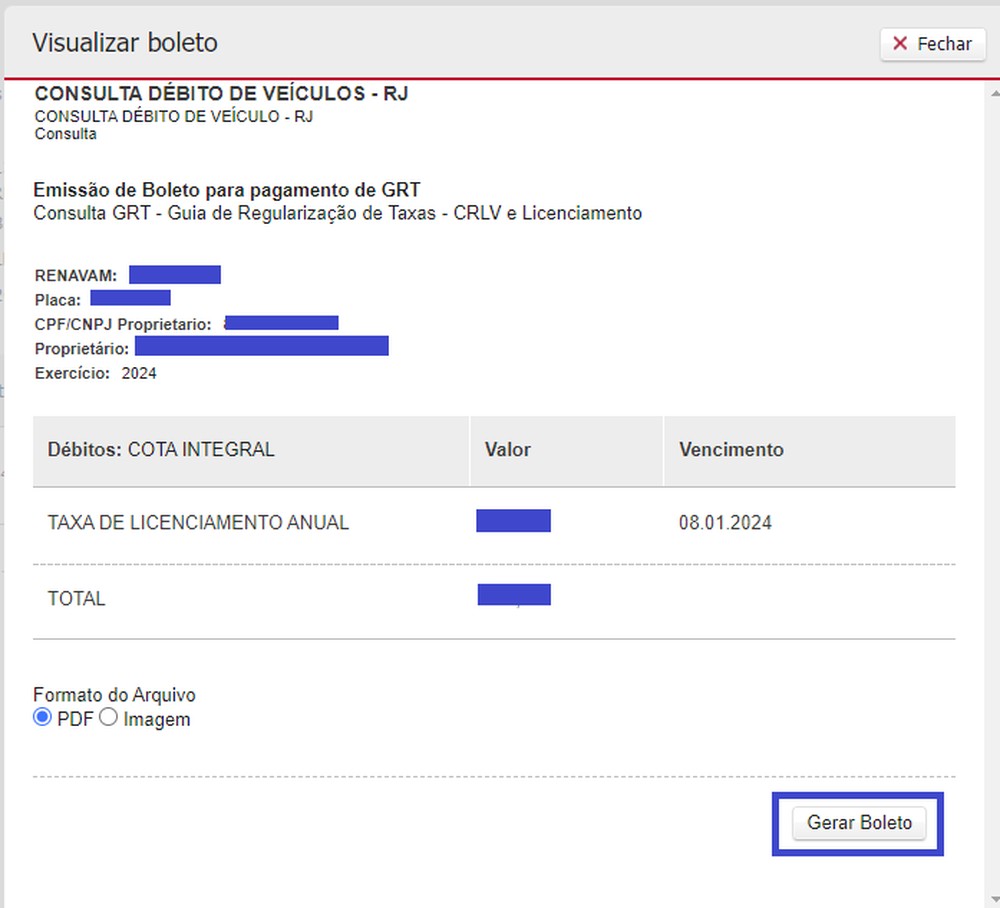The height and width of the screenshot is (908, 1000).
Task: Click the Exercício 2024 value
Action: point(139,374)
